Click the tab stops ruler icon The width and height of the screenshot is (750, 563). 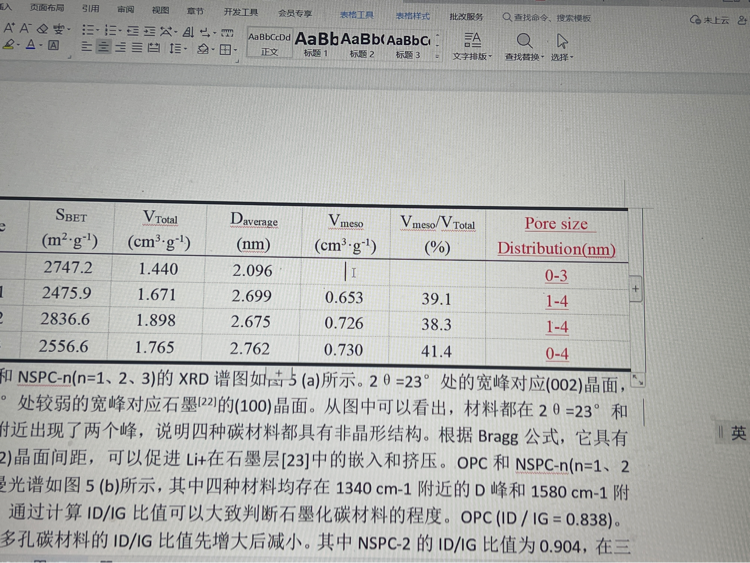(227, 33)
